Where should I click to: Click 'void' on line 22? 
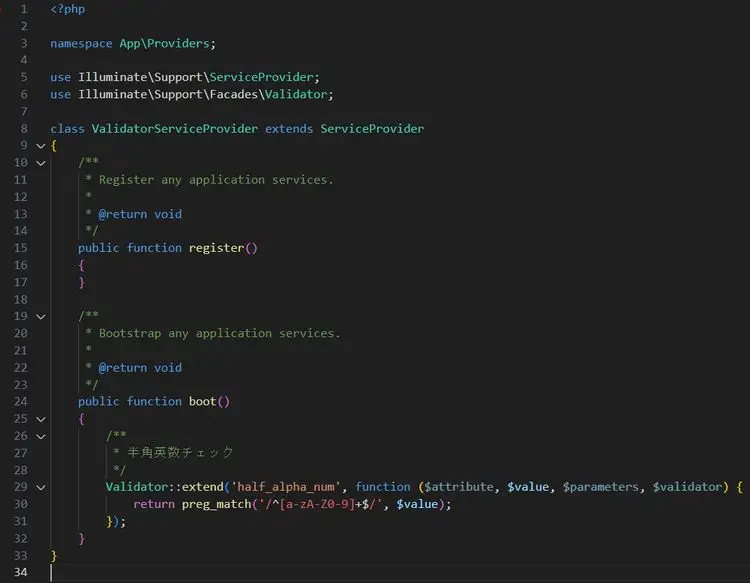tap(168, 367)
